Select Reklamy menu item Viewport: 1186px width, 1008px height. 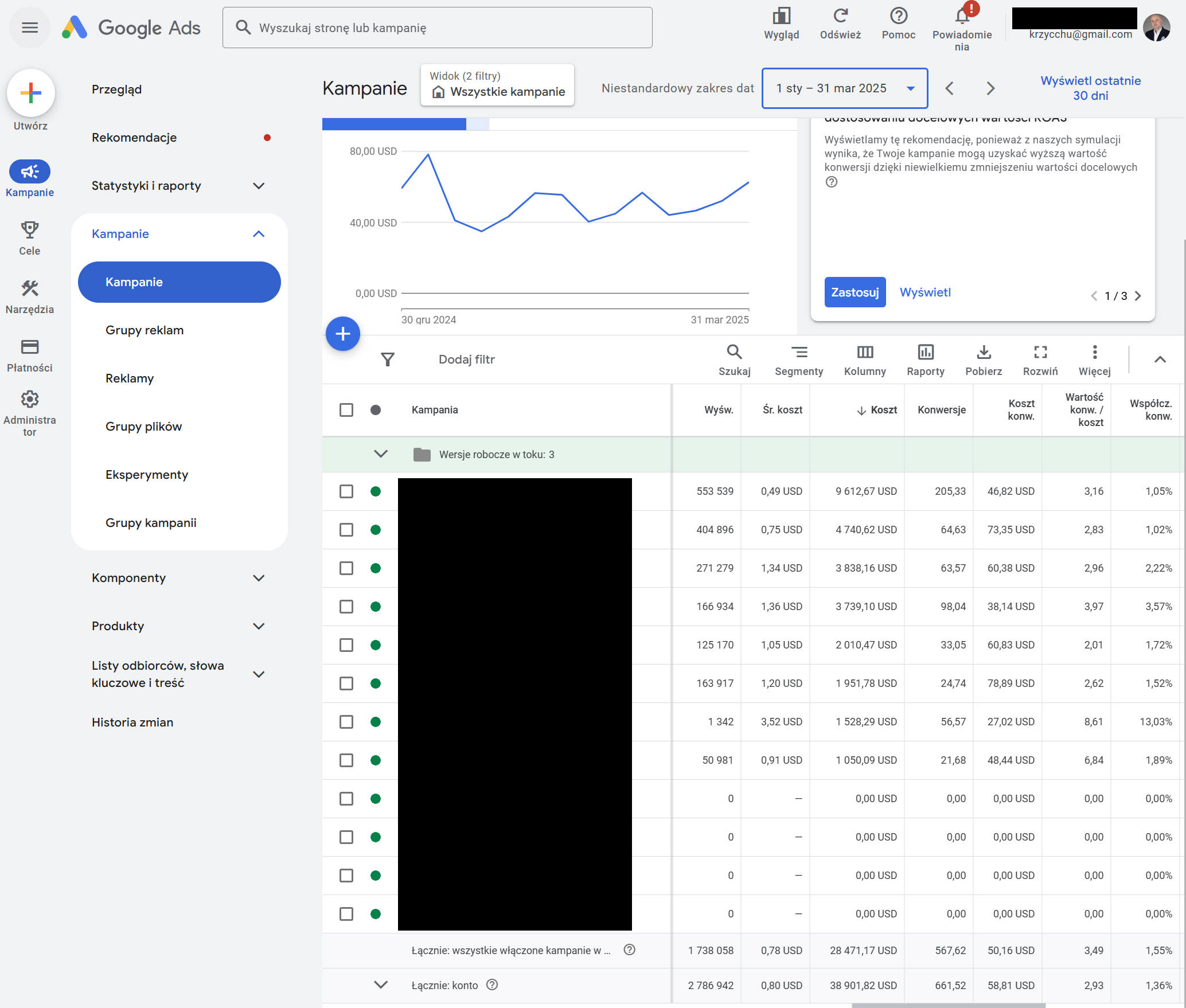point(130,378)
